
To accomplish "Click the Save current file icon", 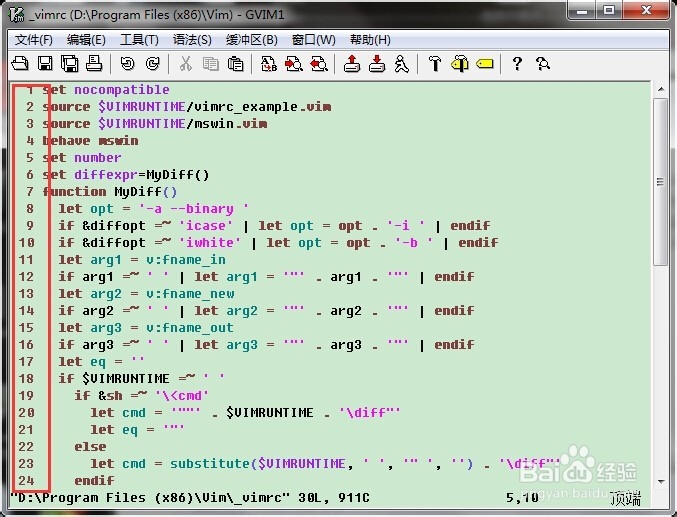I will pos(45,63).
